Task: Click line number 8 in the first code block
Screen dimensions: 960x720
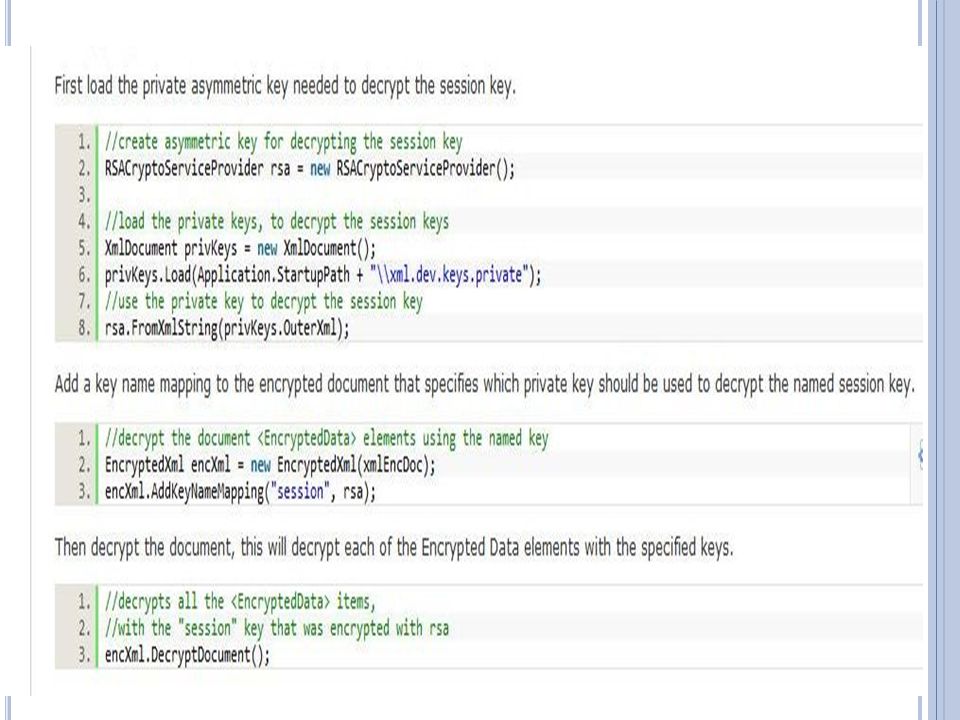Action: click(x=84, y=328)
